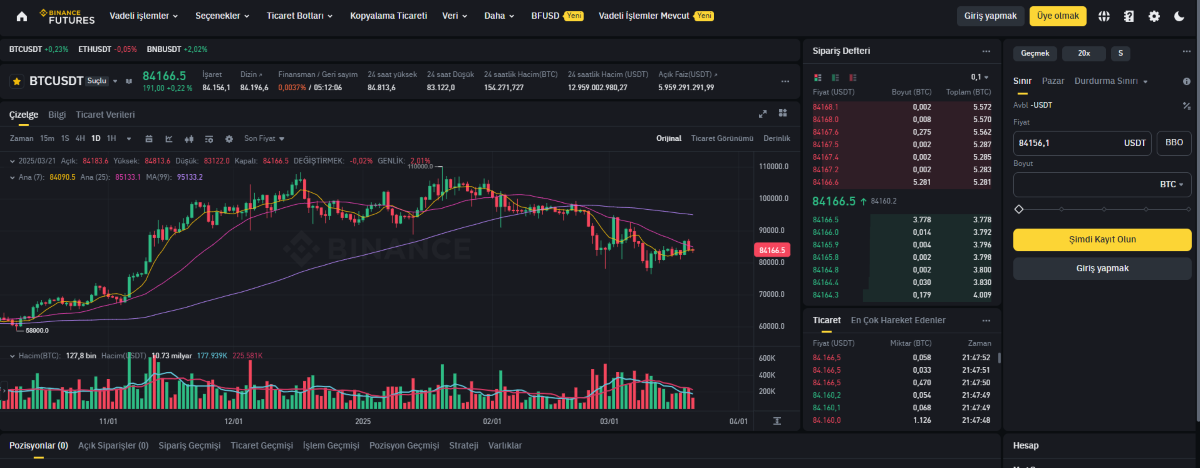Open the chart calendar date-range icon

click(149, 138)
